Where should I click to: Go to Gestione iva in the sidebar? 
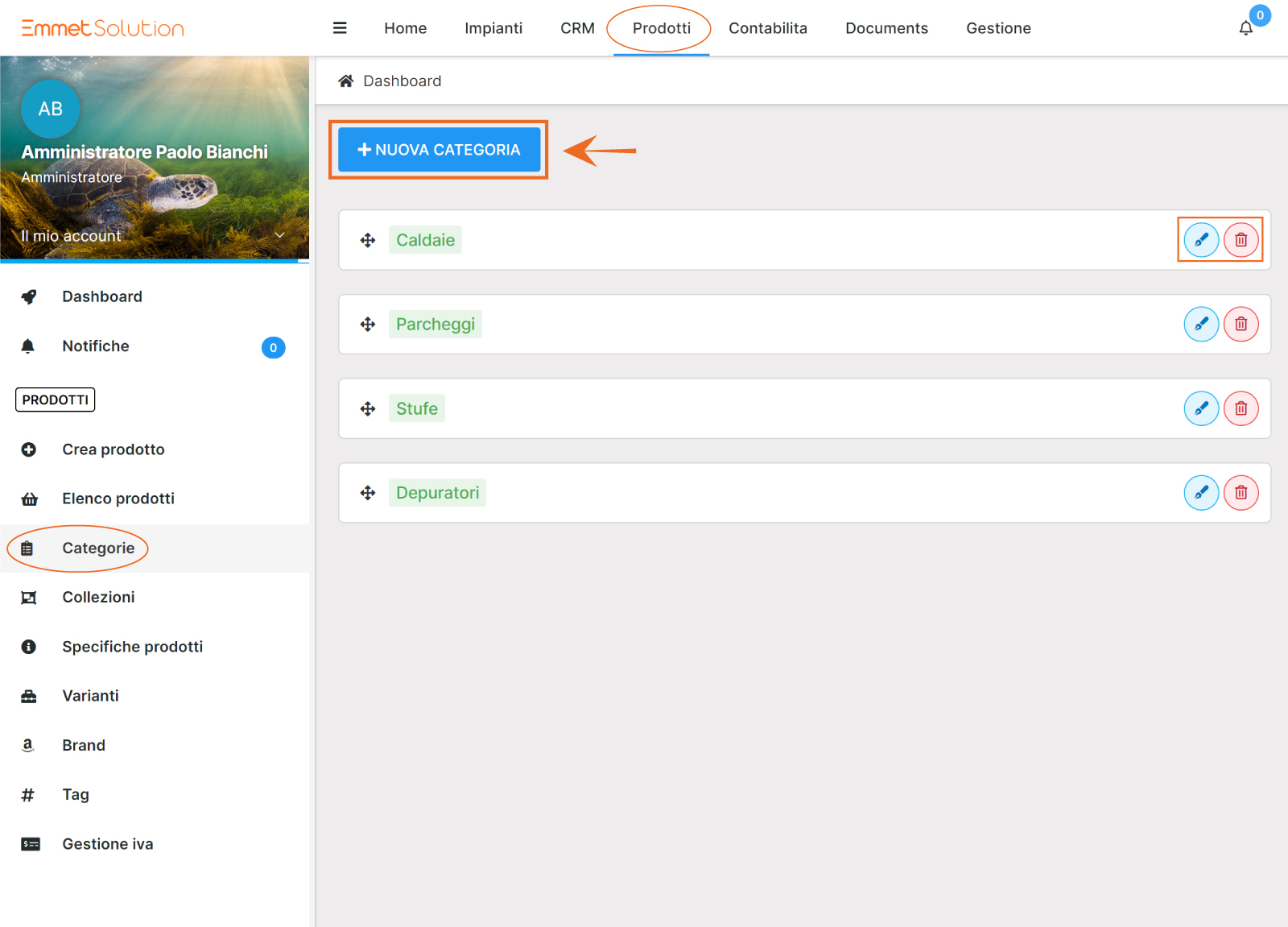click(107, 844)
